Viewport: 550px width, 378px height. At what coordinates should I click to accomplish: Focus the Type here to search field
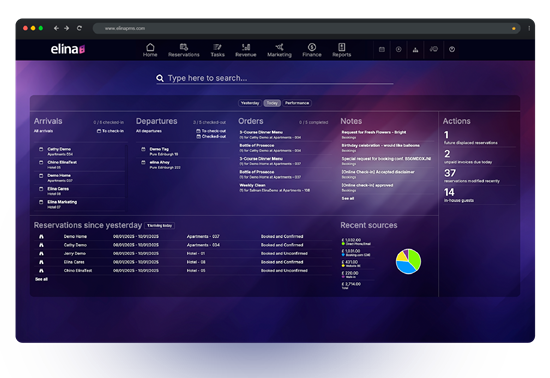(x=275, y=78)
